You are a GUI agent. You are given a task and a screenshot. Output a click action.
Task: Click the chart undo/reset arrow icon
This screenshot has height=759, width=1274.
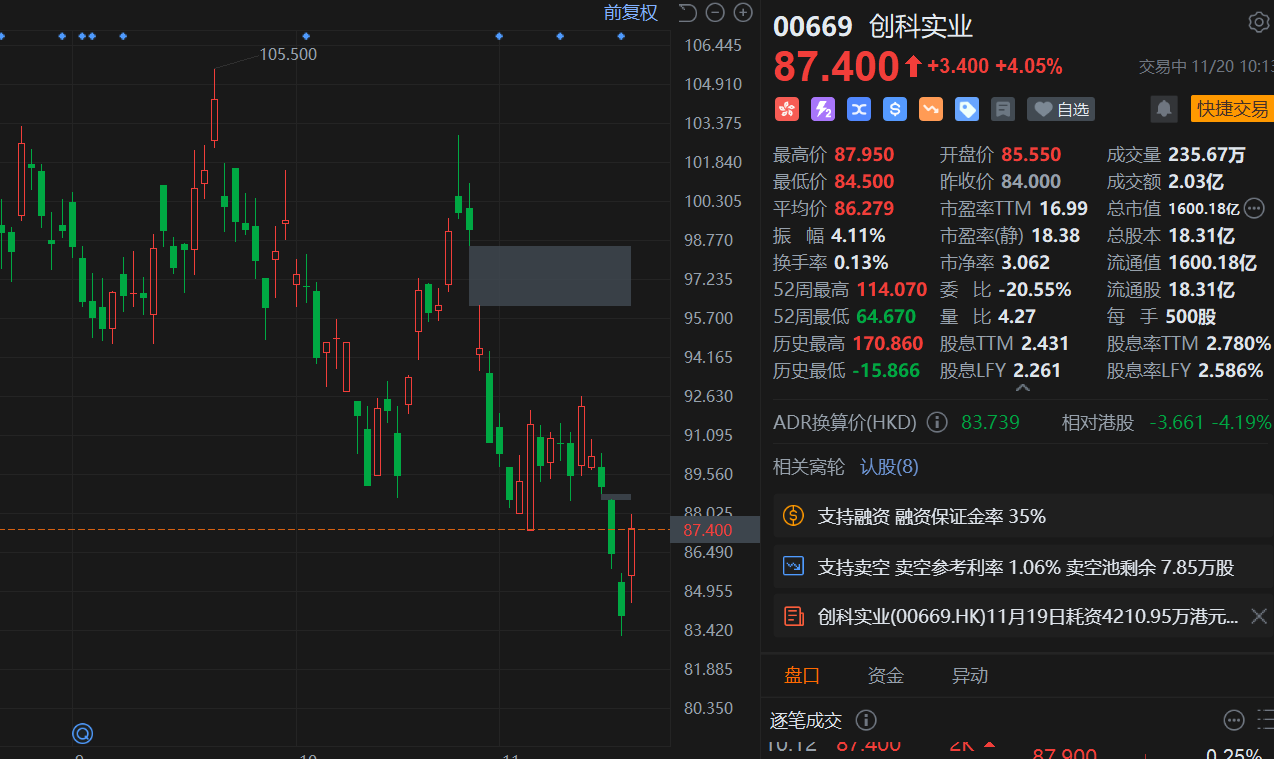point(687,13)
